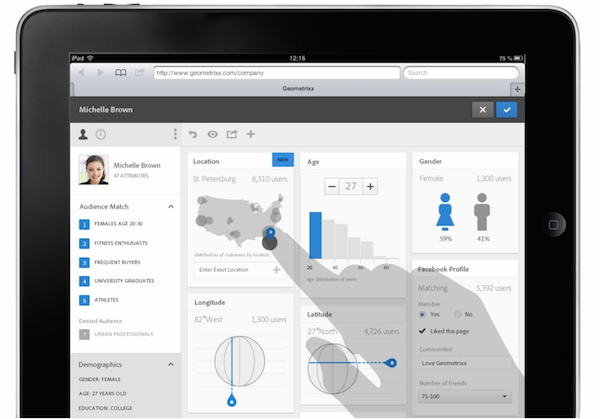Click the Love Geometrixx comment field

tap(465, 363)
